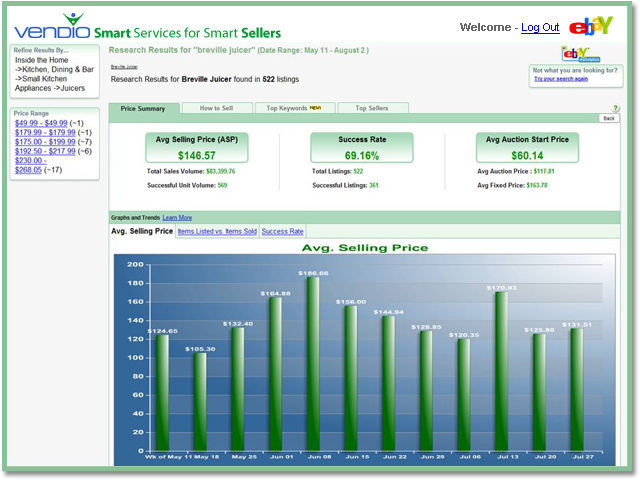Filter by price range $192.50 - $217.99
This screenshot has width=640, height=480.
point(45,151)
